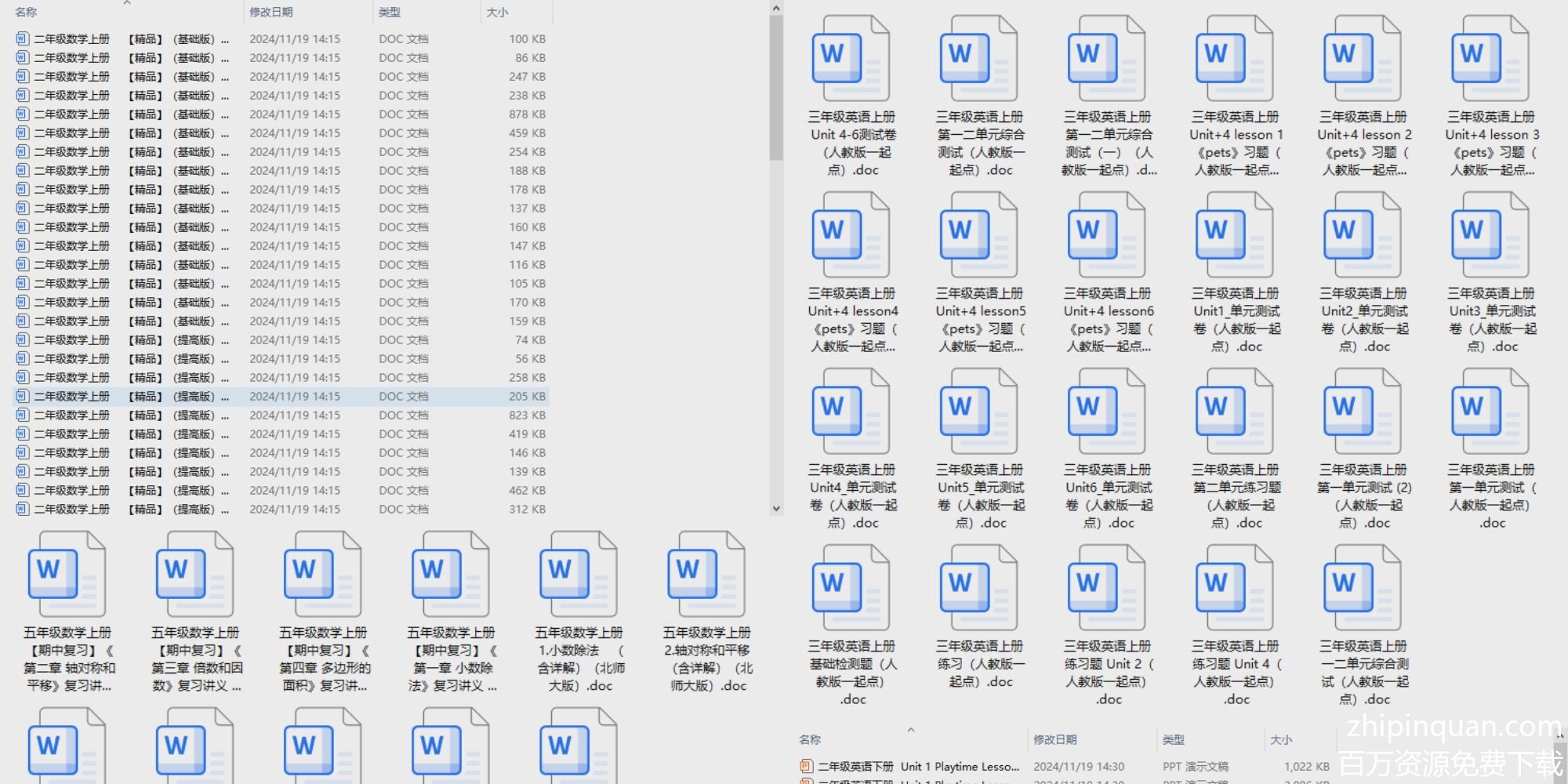This screenshot has height=784, width=1568.
Task: Click the Unit+4 lesson 2 document icon
Action: click(x=1363, y=59)
